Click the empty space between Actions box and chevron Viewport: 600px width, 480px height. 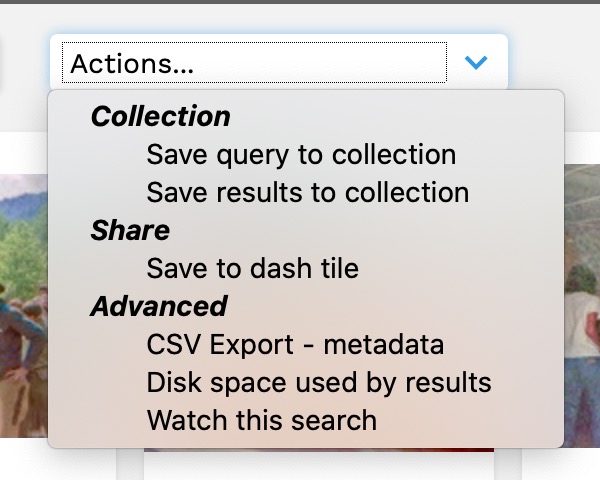pos(455,63)
